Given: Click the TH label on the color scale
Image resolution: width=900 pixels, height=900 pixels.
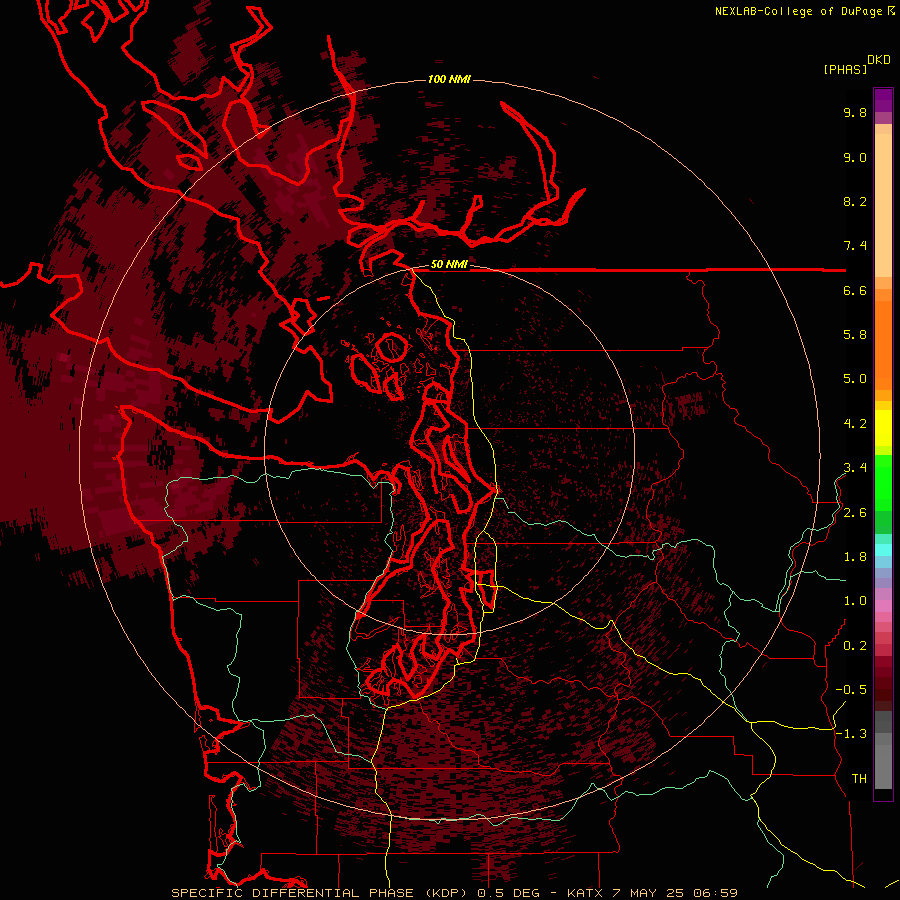Looking at the screenshot, I should (859, 779).
